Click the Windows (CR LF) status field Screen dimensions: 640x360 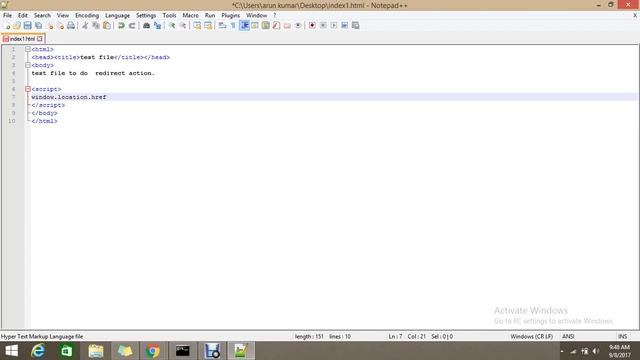[x=531, y=336]
